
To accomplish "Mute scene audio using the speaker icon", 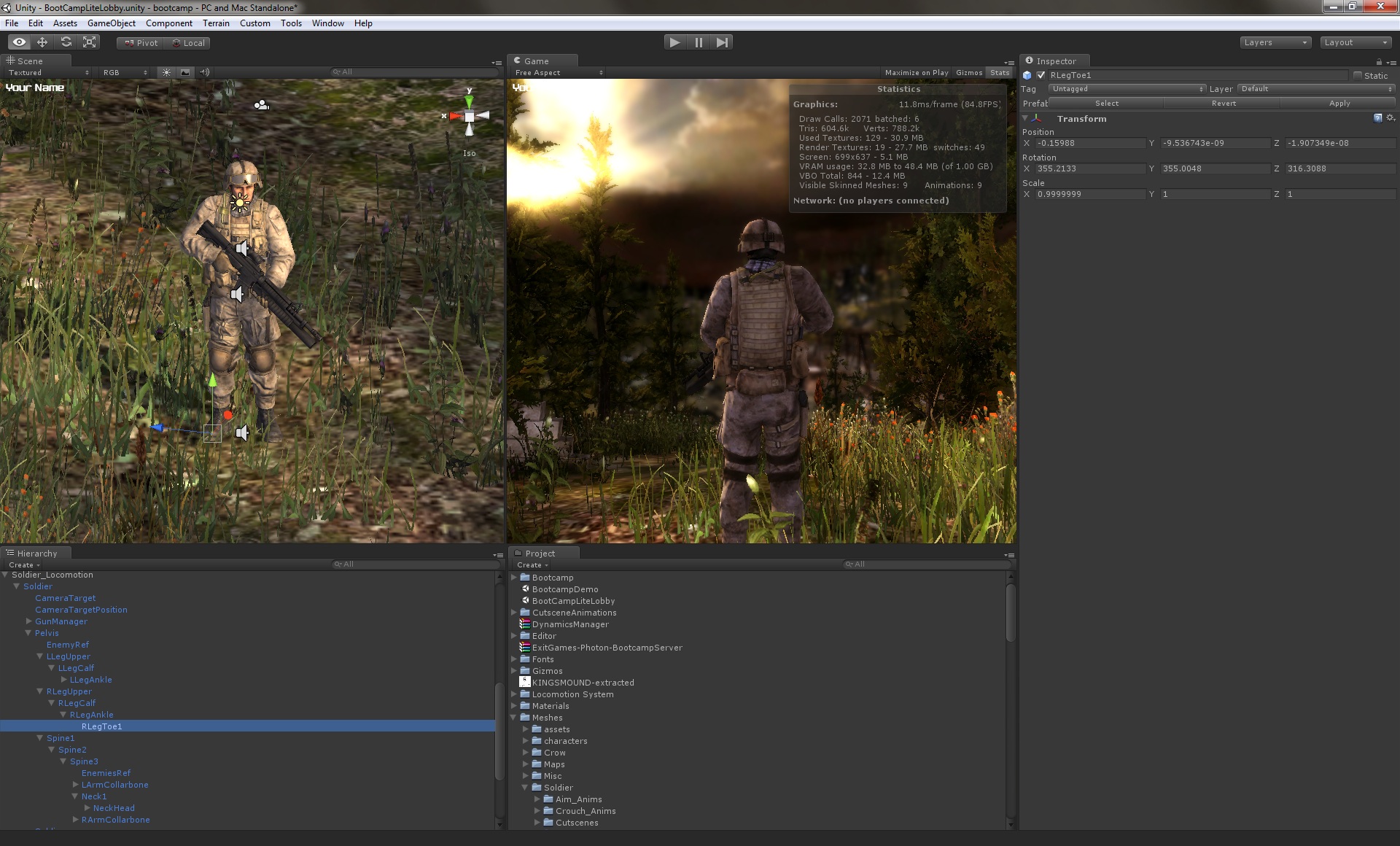I will 205,72.
